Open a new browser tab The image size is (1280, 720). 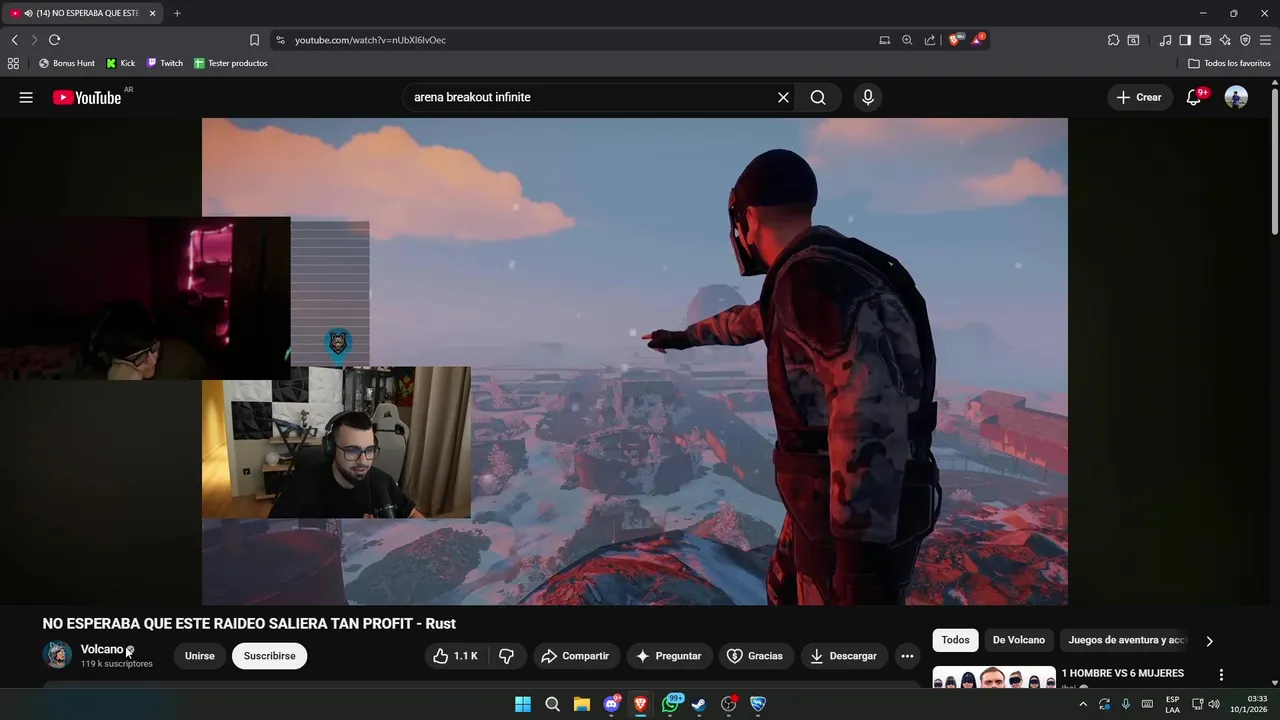(x=177, y=13)
